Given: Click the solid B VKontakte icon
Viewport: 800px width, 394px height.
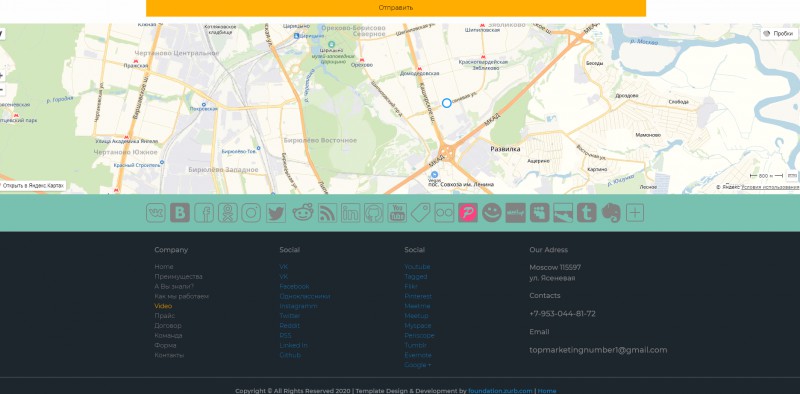Looking at the screenshot, I should (x=180, y=213).
